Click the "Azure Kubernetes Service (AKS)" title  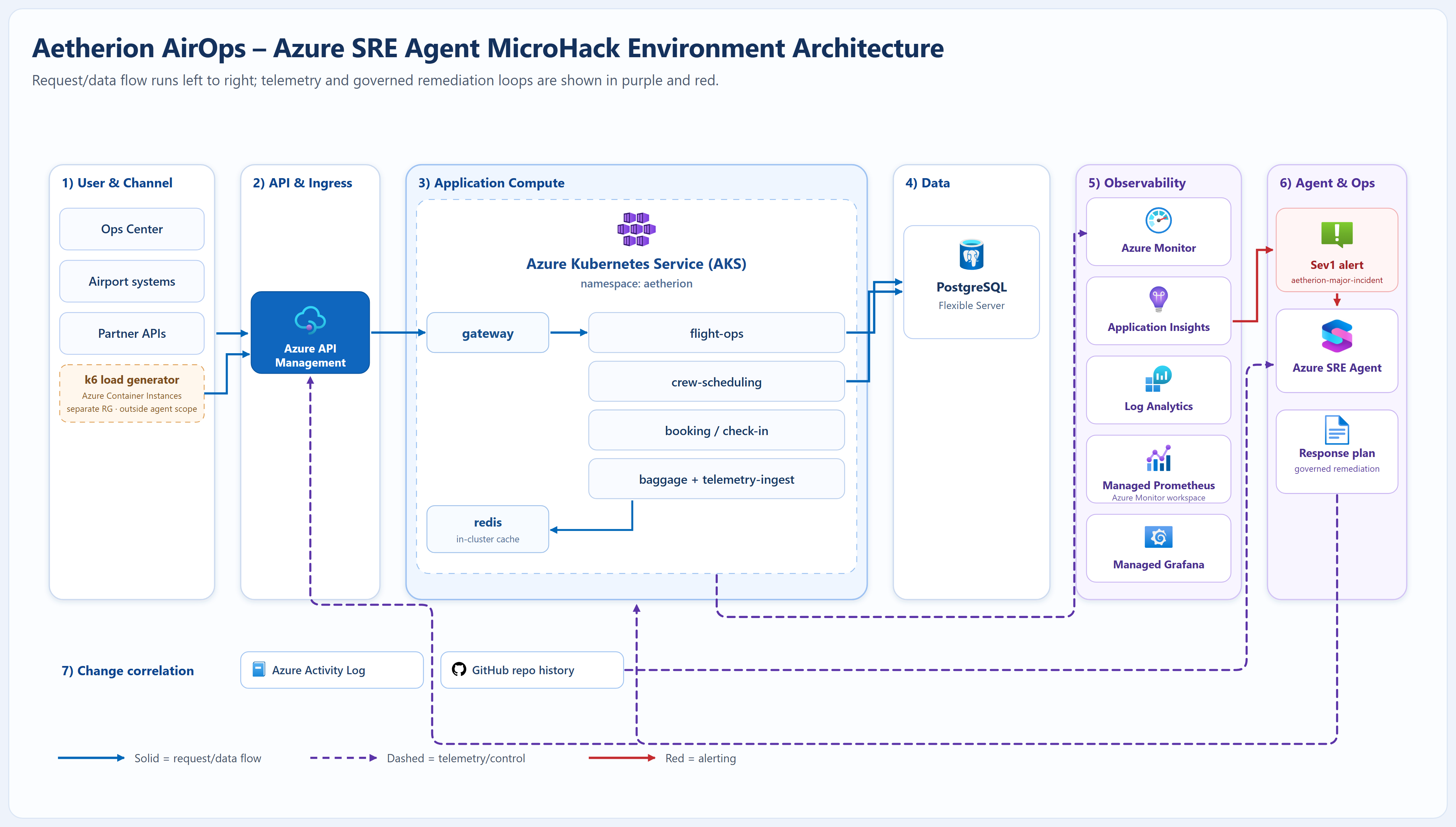[x=636, y=263]
